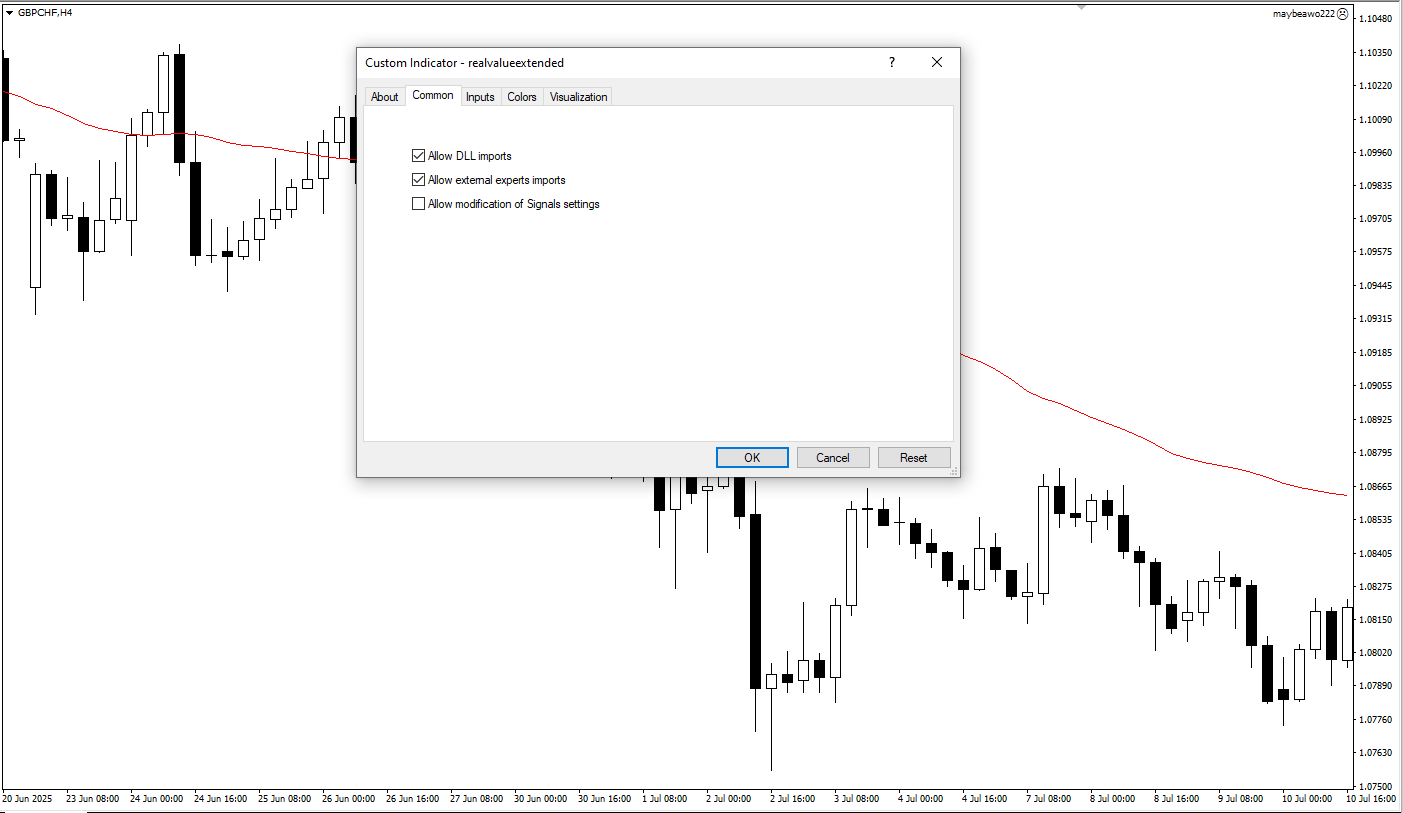Click the chart shift triangle marker at top
1403x813 pixels.
[1081, 7]
